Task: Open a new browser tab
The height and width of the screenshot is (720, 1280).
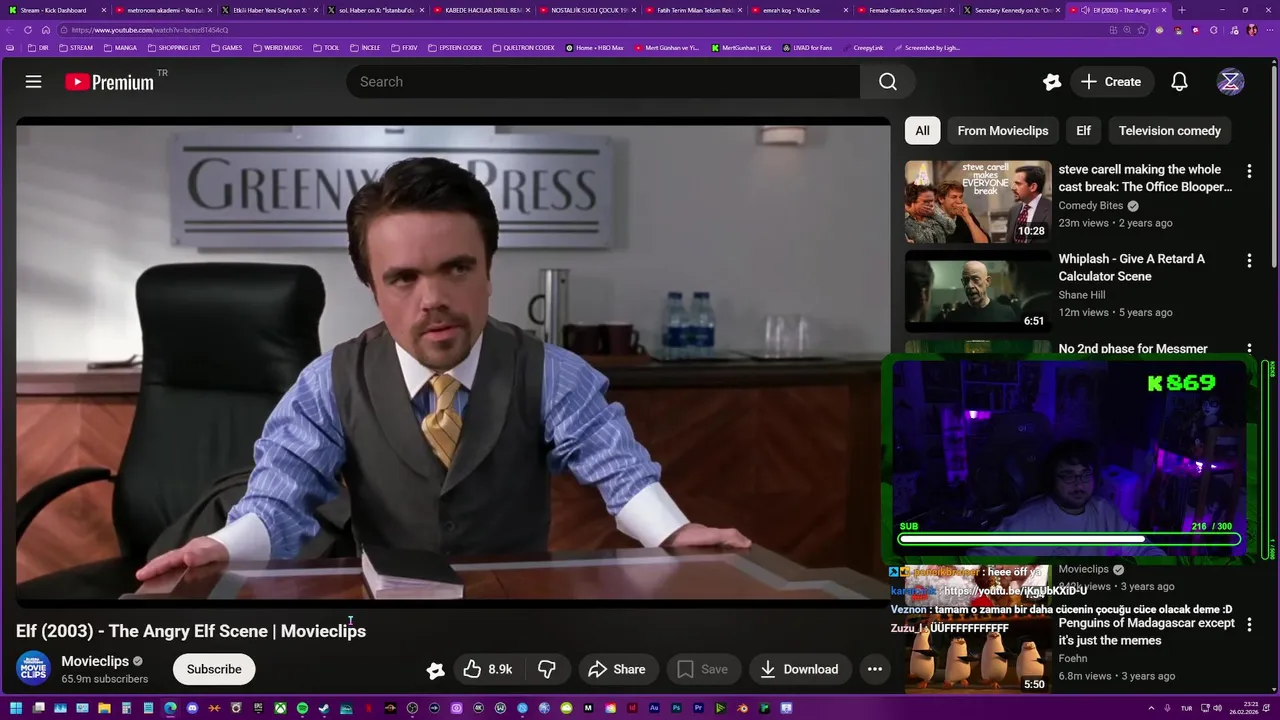Action: click(1182, 10)
